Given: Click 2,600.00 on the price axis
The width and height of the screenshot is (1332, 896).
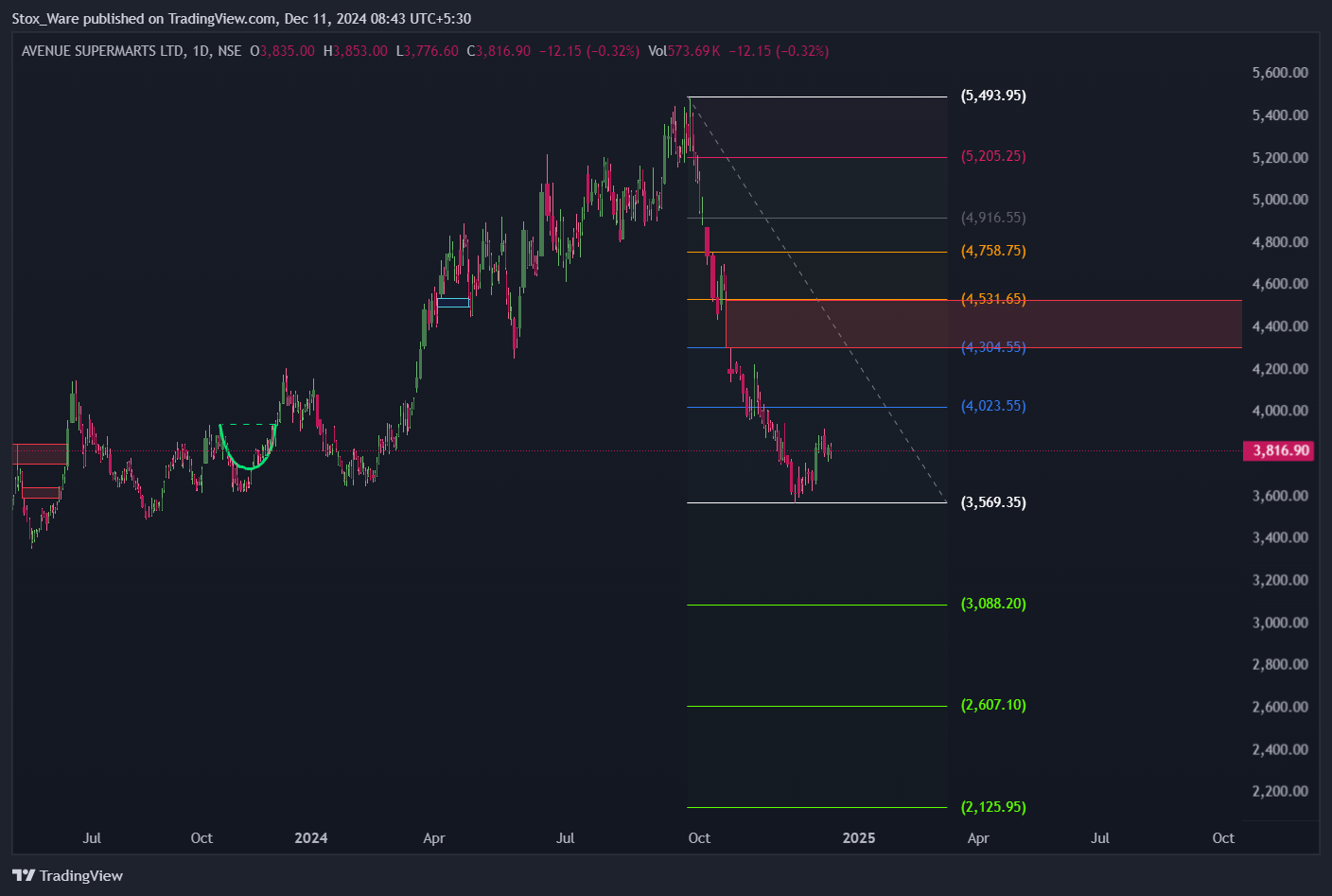Looking at the screenshot, I should 1280,707.
